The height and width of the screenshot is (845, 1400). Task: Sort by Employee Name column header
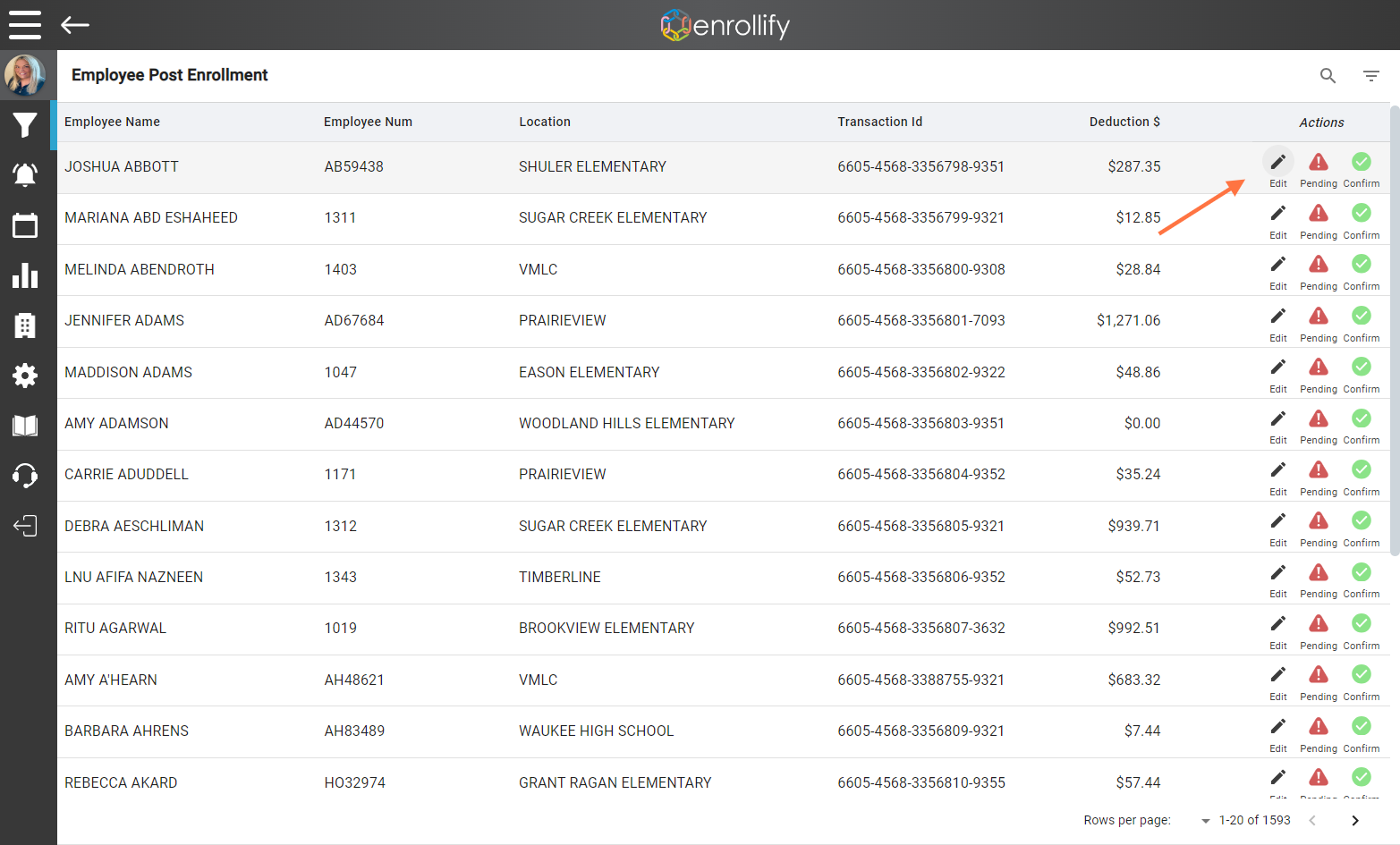click(112, 122)
